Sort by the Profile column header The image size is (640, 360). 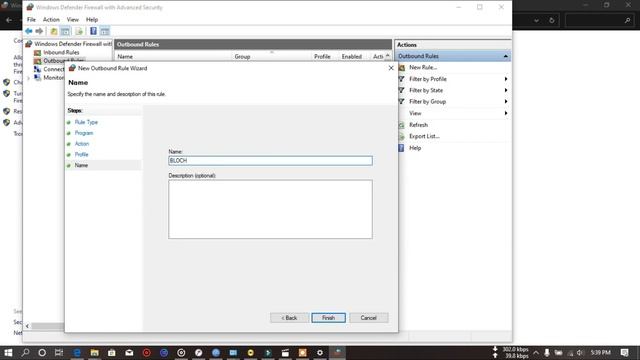322,56
